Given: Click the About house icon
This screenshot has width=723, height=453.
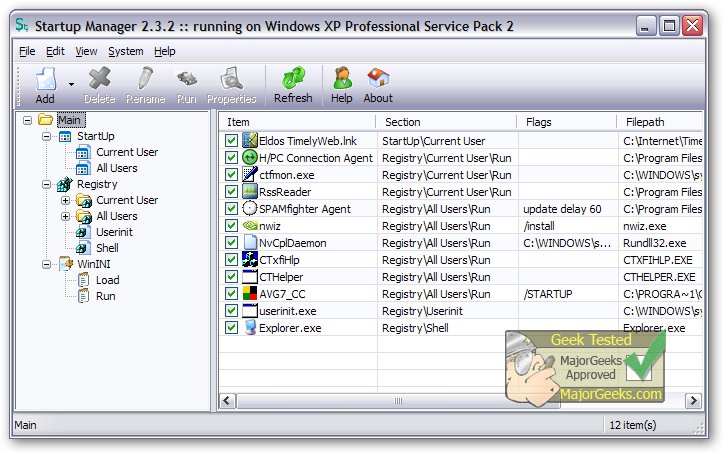Looking at the screenshot, I should click(378, 77).
